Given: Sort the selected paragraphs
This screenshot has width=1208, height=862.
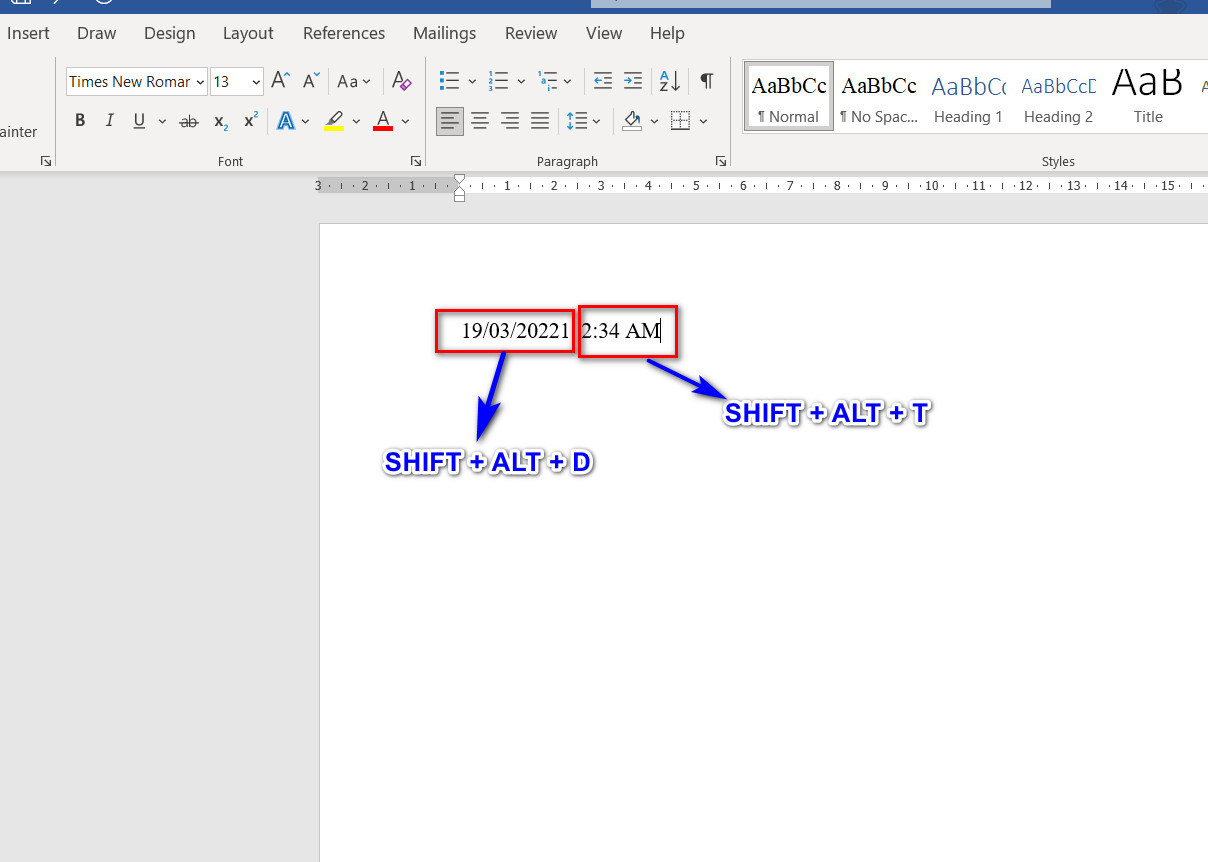Looking at the screenshot, I should tap(669, 81).
